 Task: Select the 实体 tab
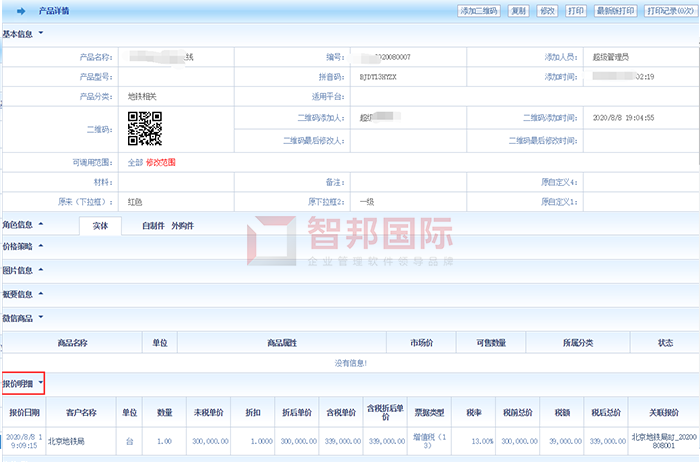point(99,226)
